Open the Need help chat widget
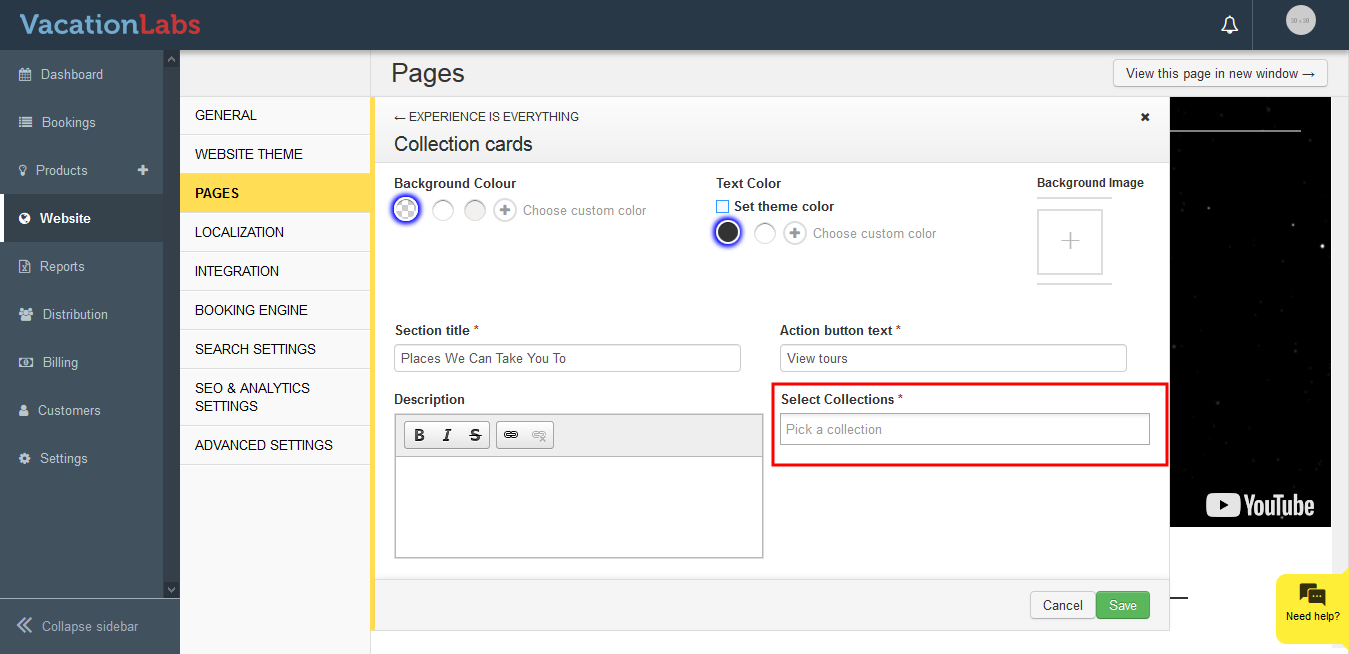The height and width of the screenshot is (654, 1349). (x=1312, y=602)
